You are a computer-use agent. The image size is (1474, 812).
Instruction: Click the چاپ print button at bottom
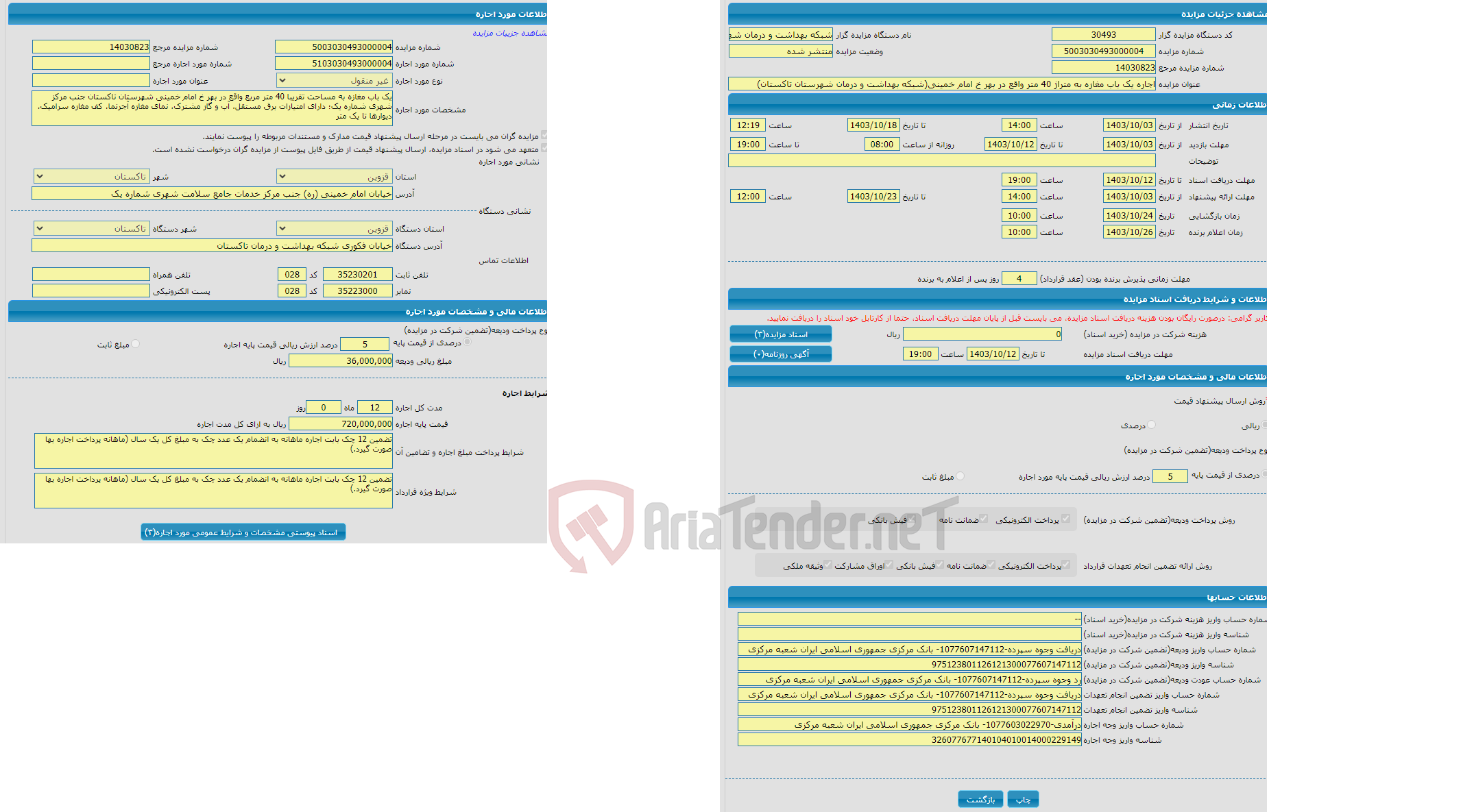tap(1019, 795)
